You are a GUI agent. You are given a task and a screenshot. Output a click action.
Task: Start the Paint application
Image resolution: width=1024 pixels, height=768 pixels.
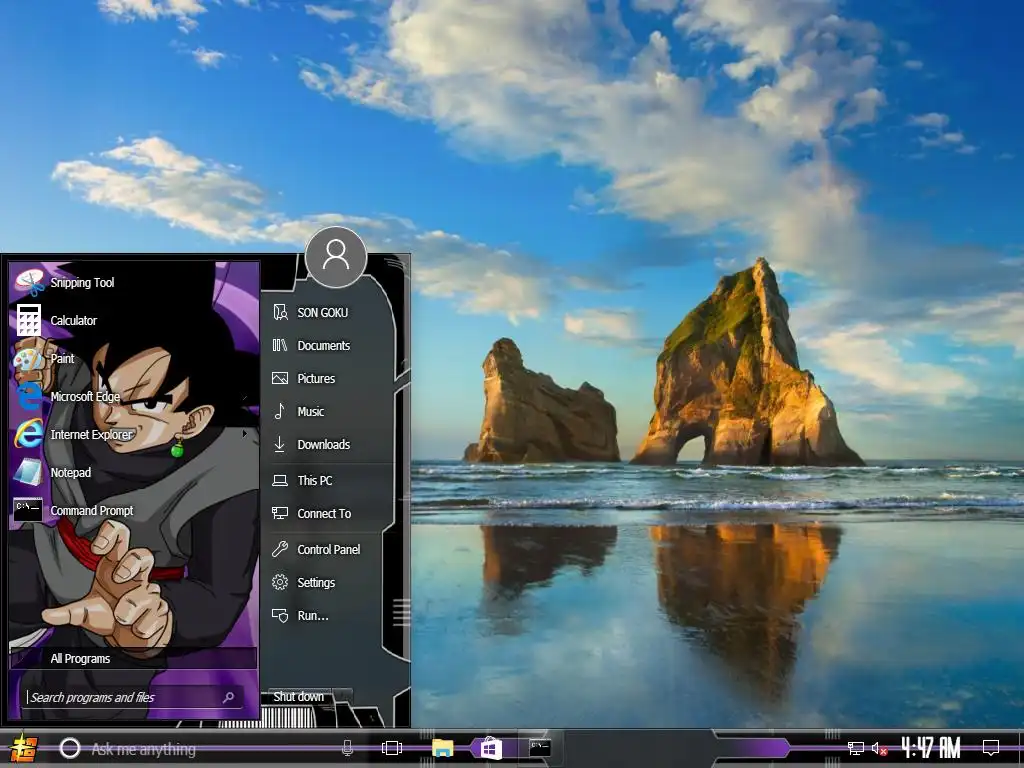click(x=134, y=358)
